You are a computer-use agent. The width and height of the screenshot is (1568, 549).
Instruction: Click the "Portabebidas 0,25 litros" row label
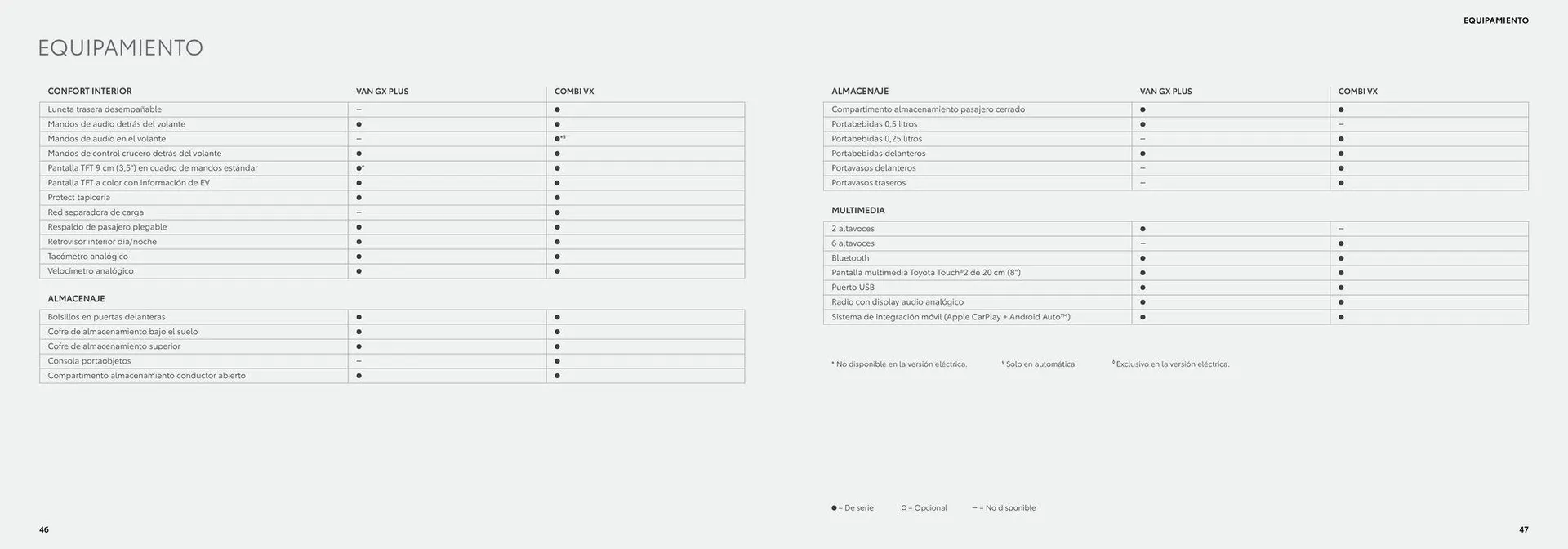876,139
